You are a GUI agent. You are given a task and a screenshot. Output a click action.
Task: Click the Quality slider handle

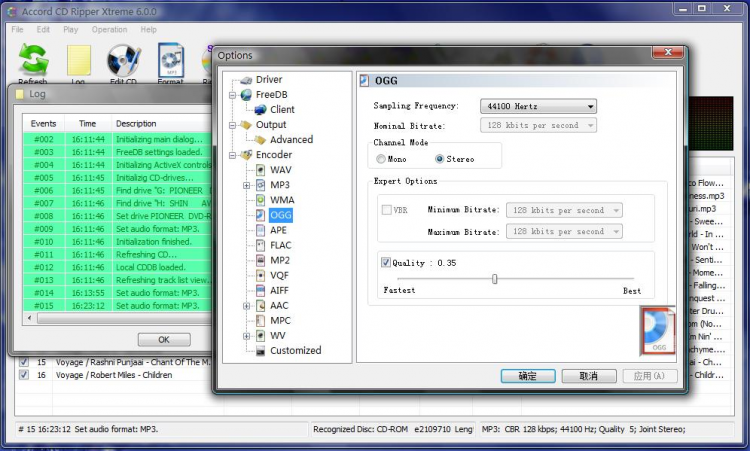click(495, 279)
